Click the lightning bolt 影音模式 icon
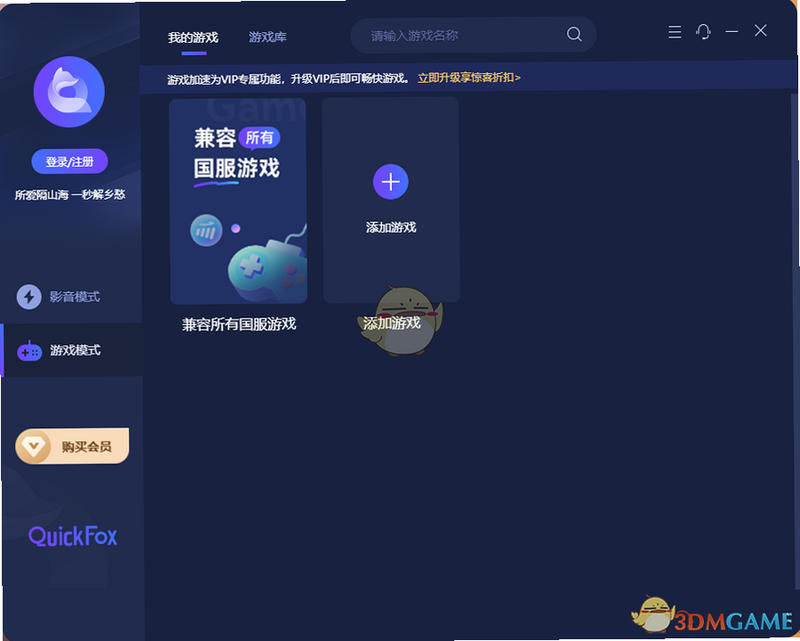The height and width of the screenshot is (641, 800). point(29,297)
